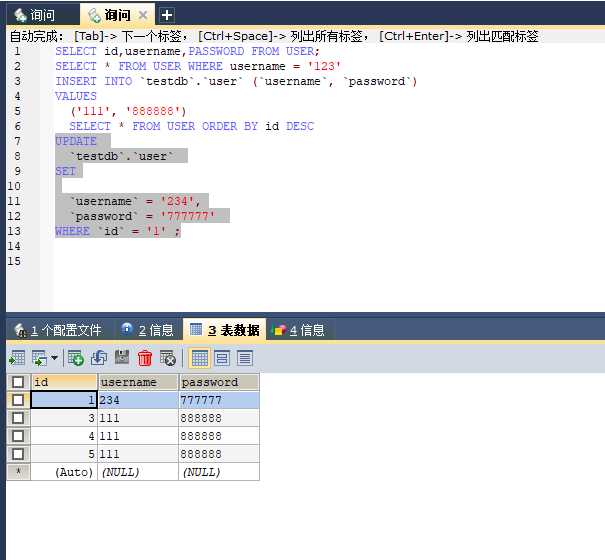Click the ORDER BY id DESC line
Image resolution: width=605 pixels, height=560 pixels.
point(192,127)
